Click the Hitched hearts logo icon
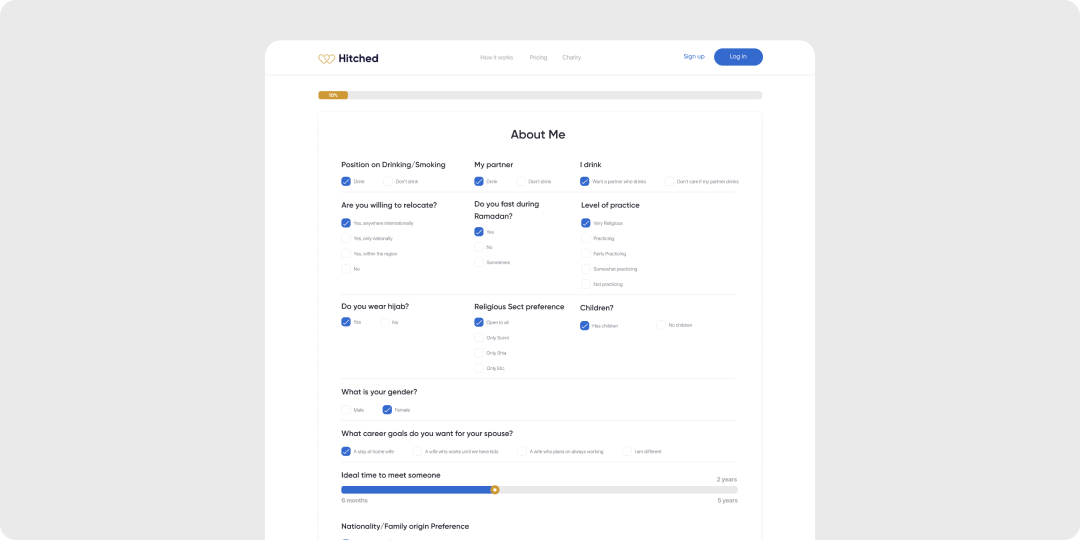The image size is (1080, 540). (x=326, y=59)
